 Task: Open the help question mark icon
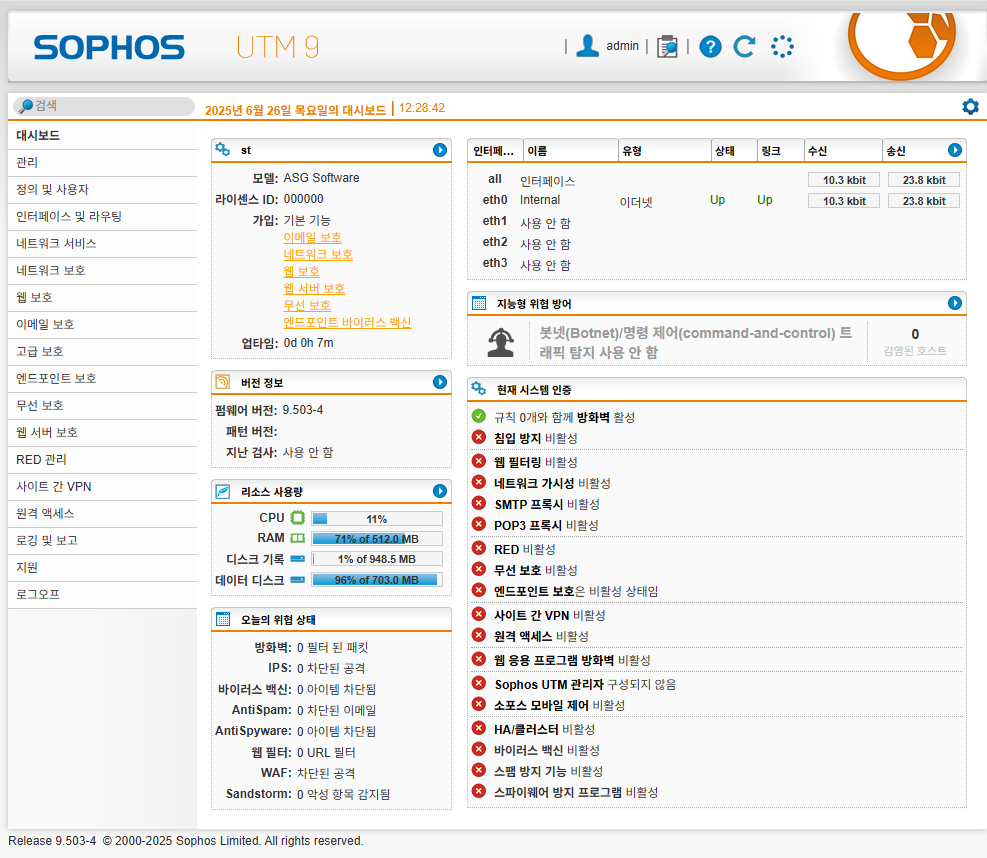(710, 47)
